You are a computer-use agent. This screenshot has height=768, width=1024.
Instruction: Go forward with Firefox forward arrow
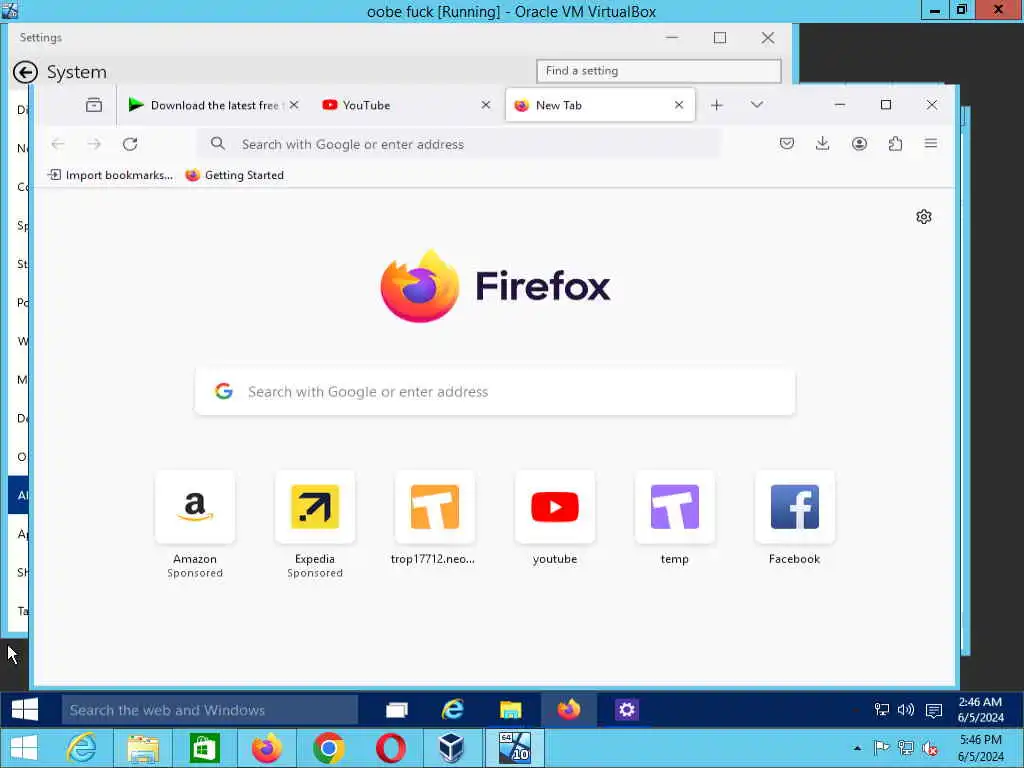point(94,144)
